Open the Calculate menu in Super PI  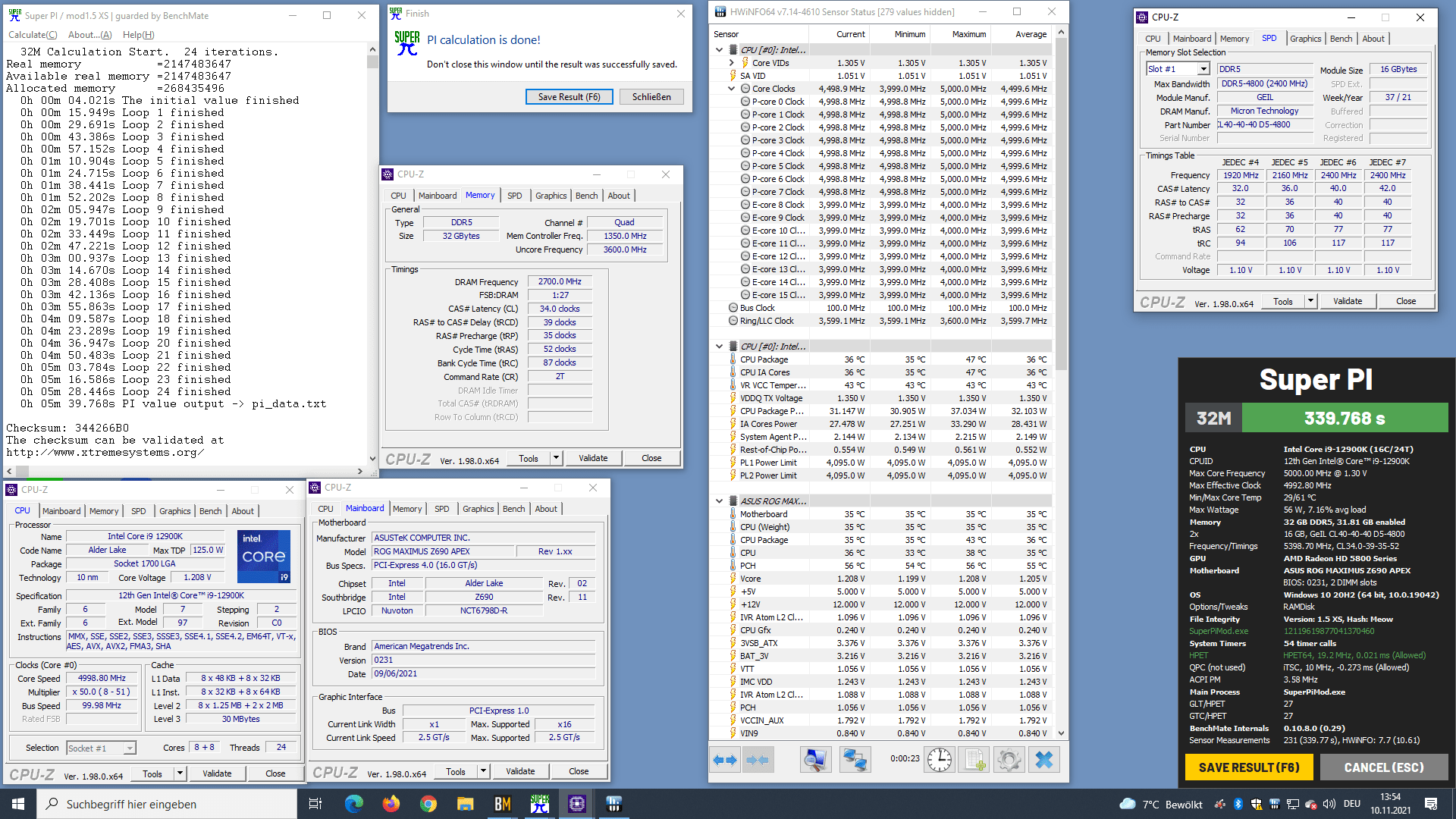pyautogui.click(x=33, y=35)
